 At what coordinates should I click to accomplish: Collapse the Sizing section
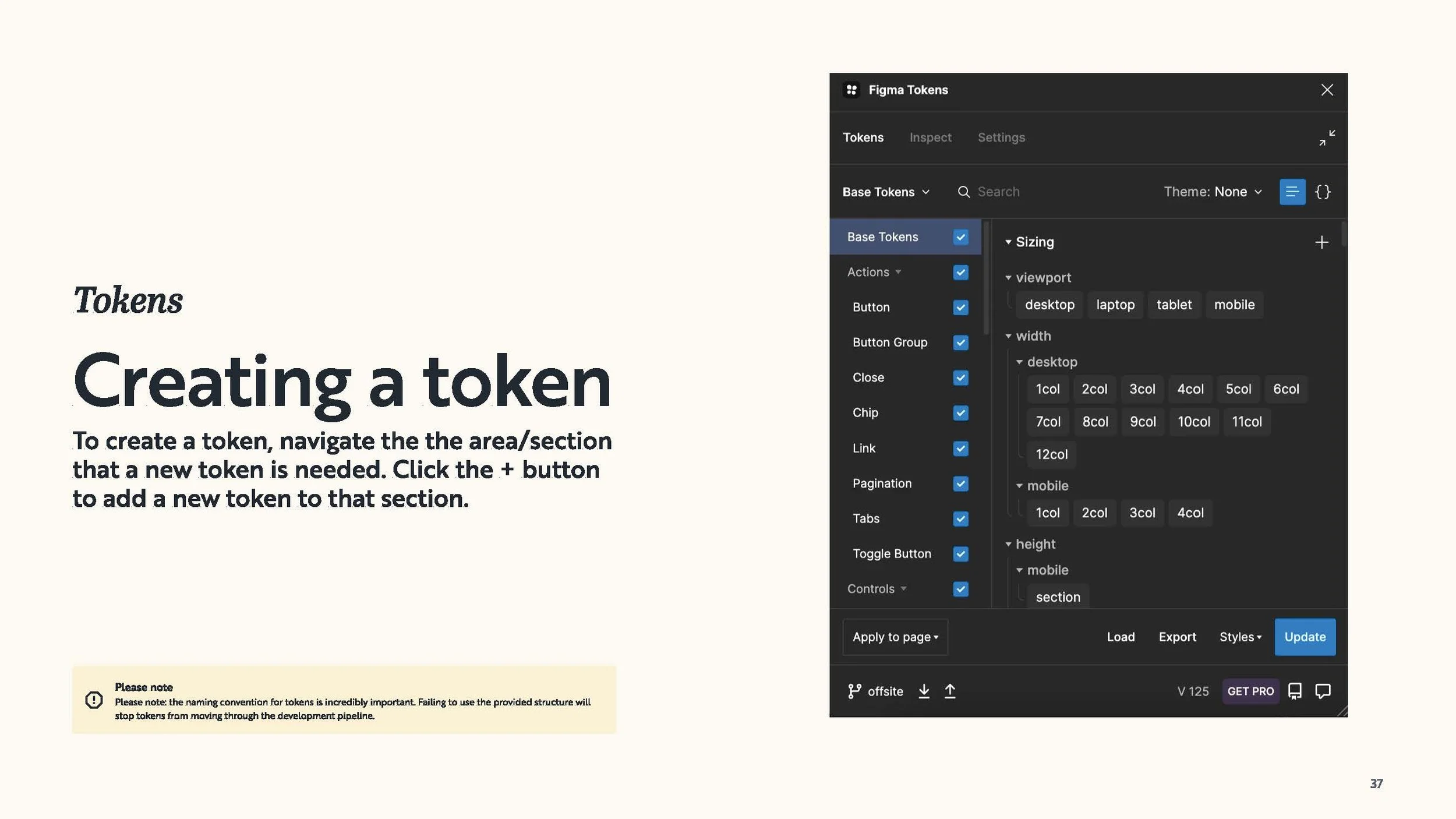coord(1008,242)
